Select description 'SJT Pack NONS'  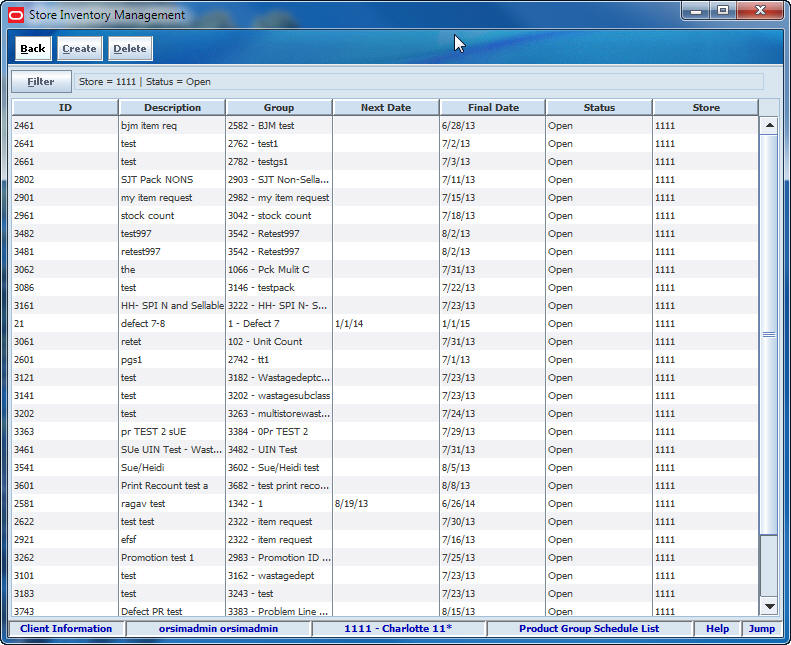(157, 180)
